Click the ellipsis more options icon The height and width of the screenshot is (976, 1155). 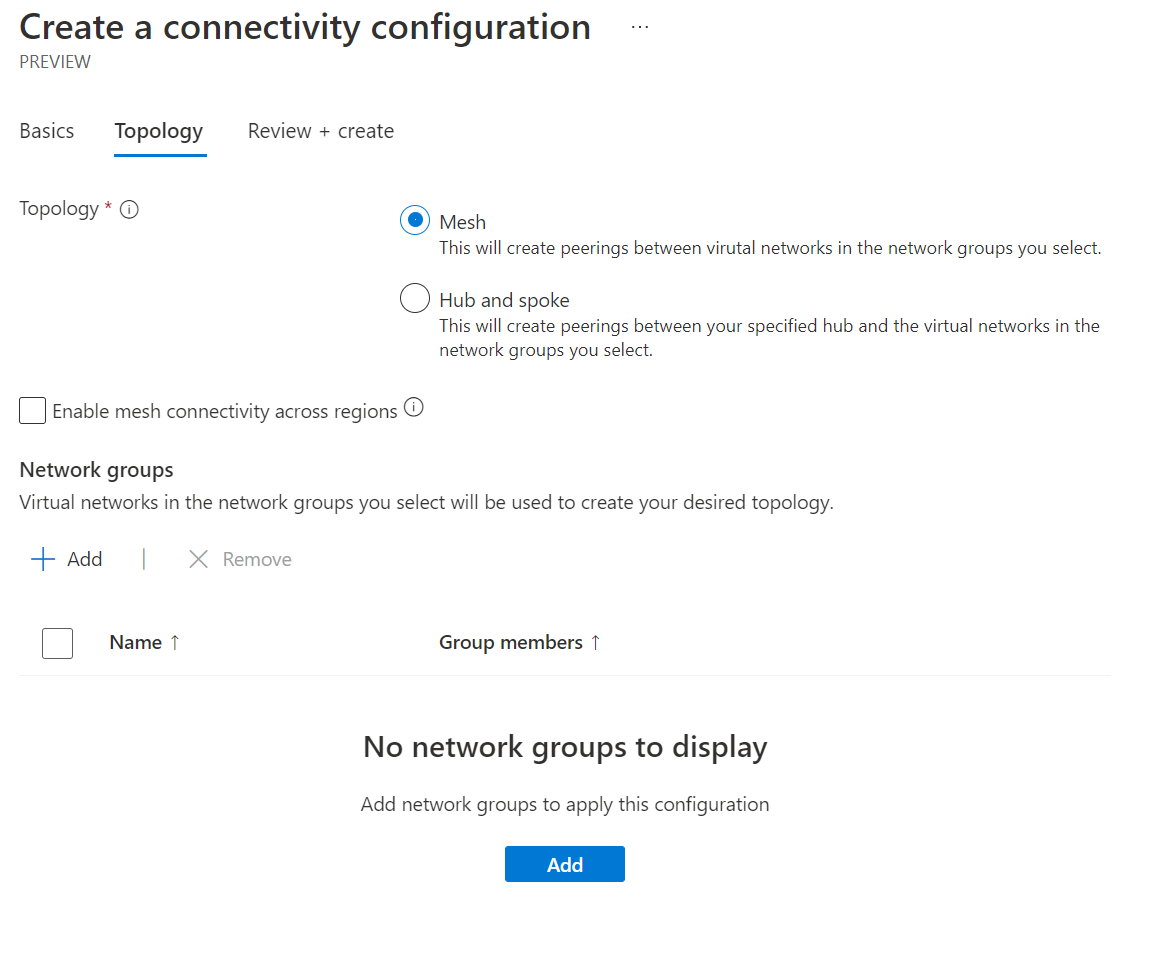click(640, 28)
